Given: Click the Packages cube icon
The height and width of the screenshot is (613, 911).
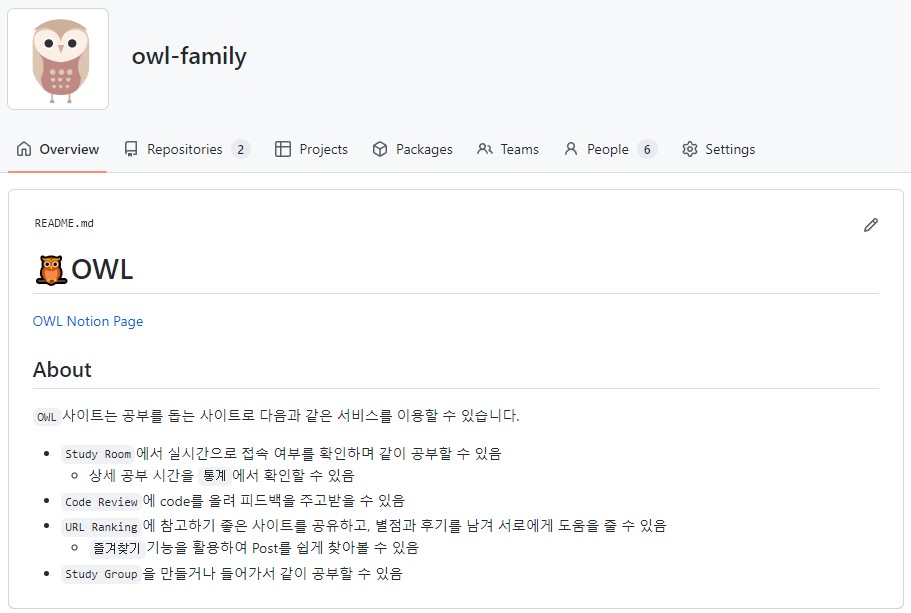Looking at the screenshot, I should 380,149.
